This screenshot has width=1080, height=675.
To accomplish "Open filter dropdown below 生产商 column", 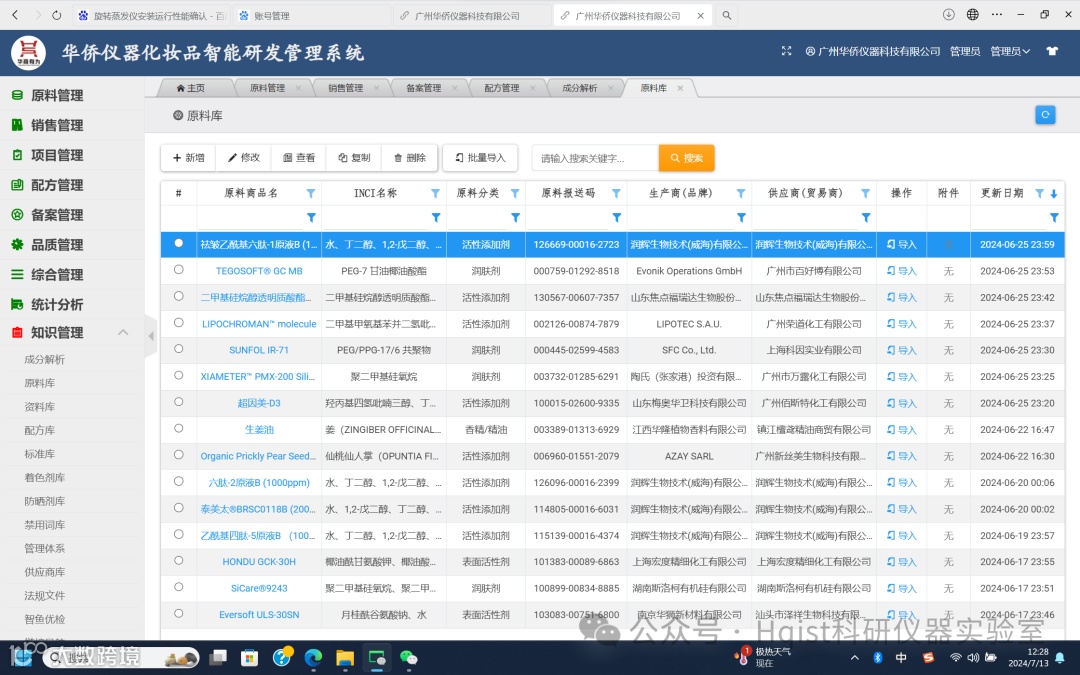I will 740,218.
